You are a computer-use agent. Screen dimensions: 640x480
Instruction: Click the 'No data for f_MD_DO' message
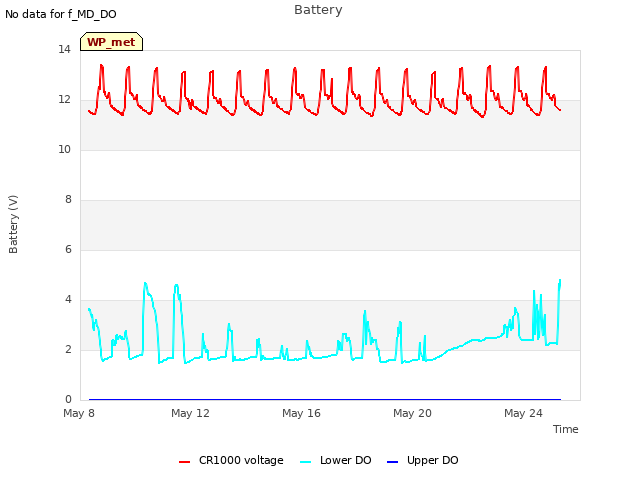click(x=61, y=14)
